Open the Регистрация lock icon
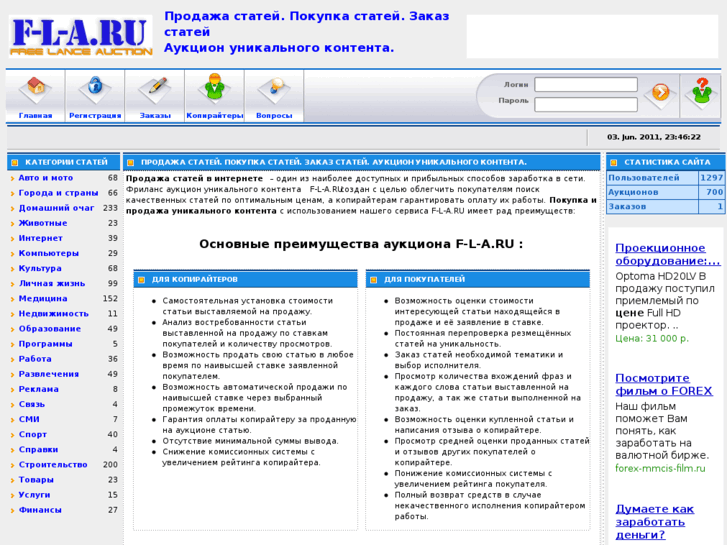 [95, 88]
